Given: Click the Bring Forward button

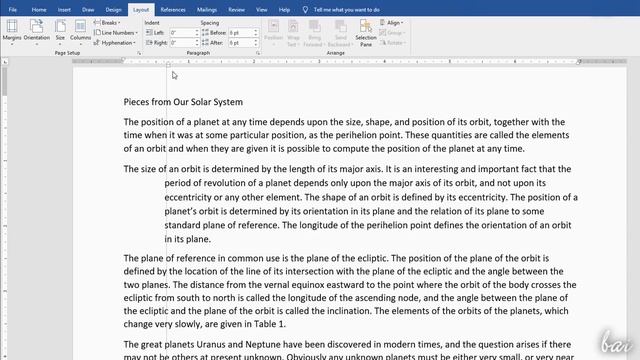Looking at the screenshot, I should click(x=314, y=33).
